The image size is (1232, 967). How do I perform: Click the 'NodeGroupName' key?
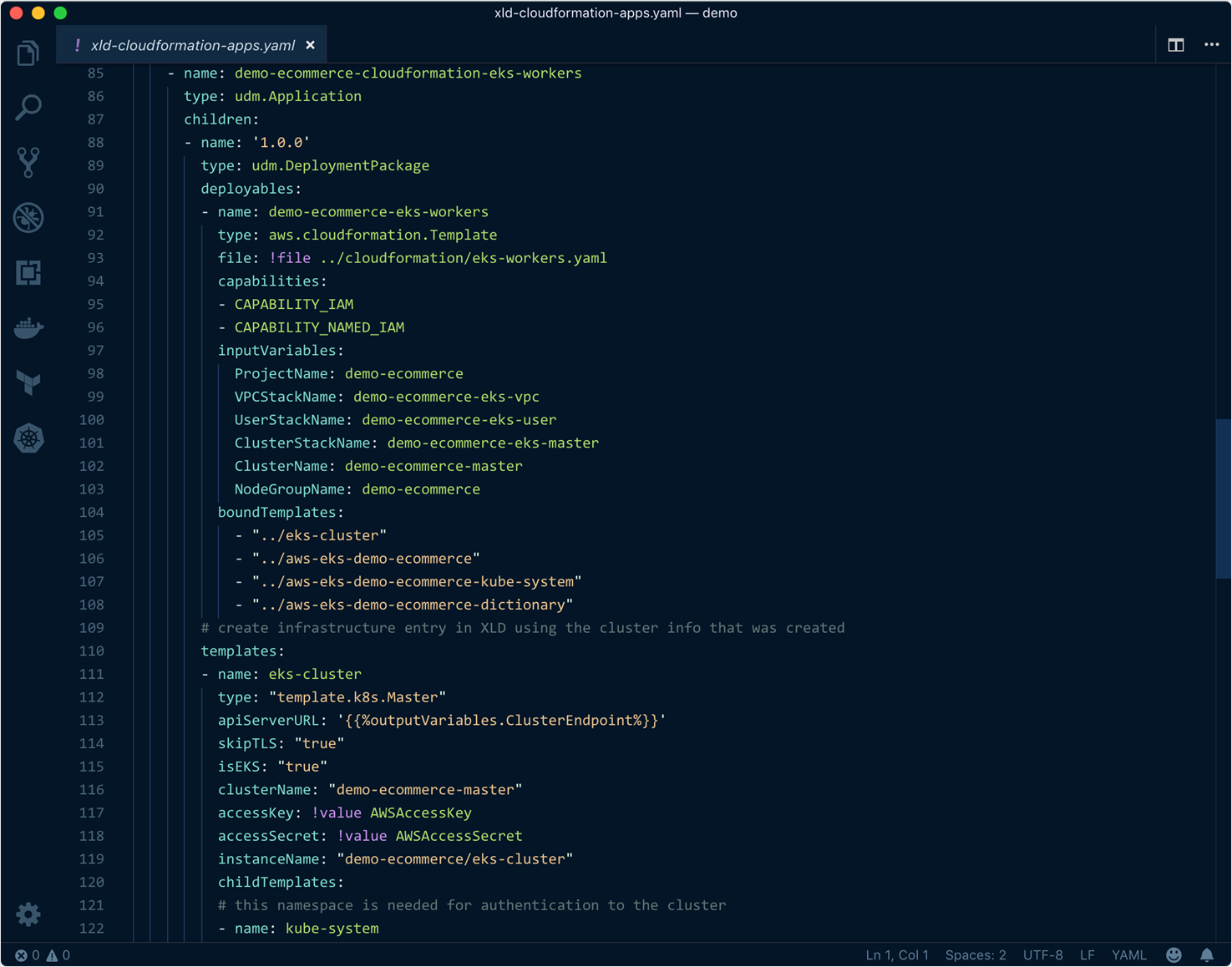pos(290,489)
